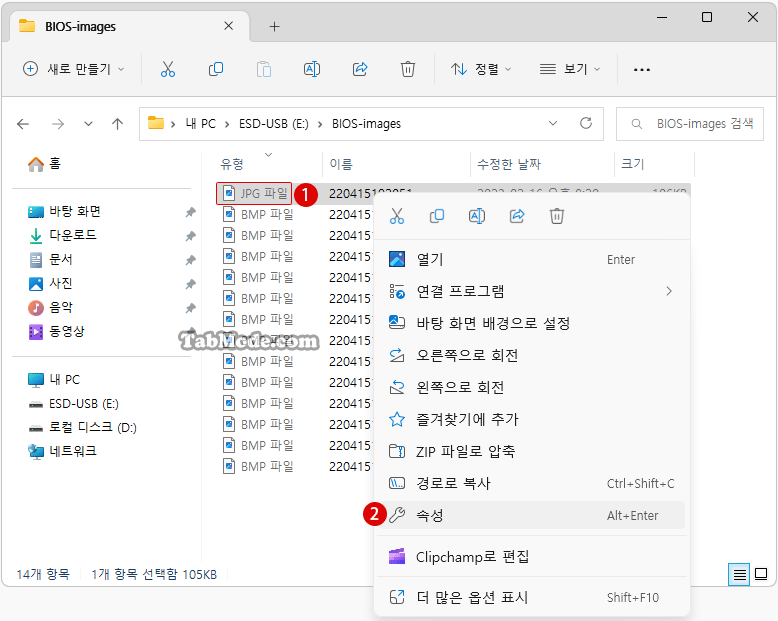Image resolution: width=778 pixels, height=621 pixels.
Task: Select 오른쪽으로 회전 in the context menu
Action: click(531, 355)
